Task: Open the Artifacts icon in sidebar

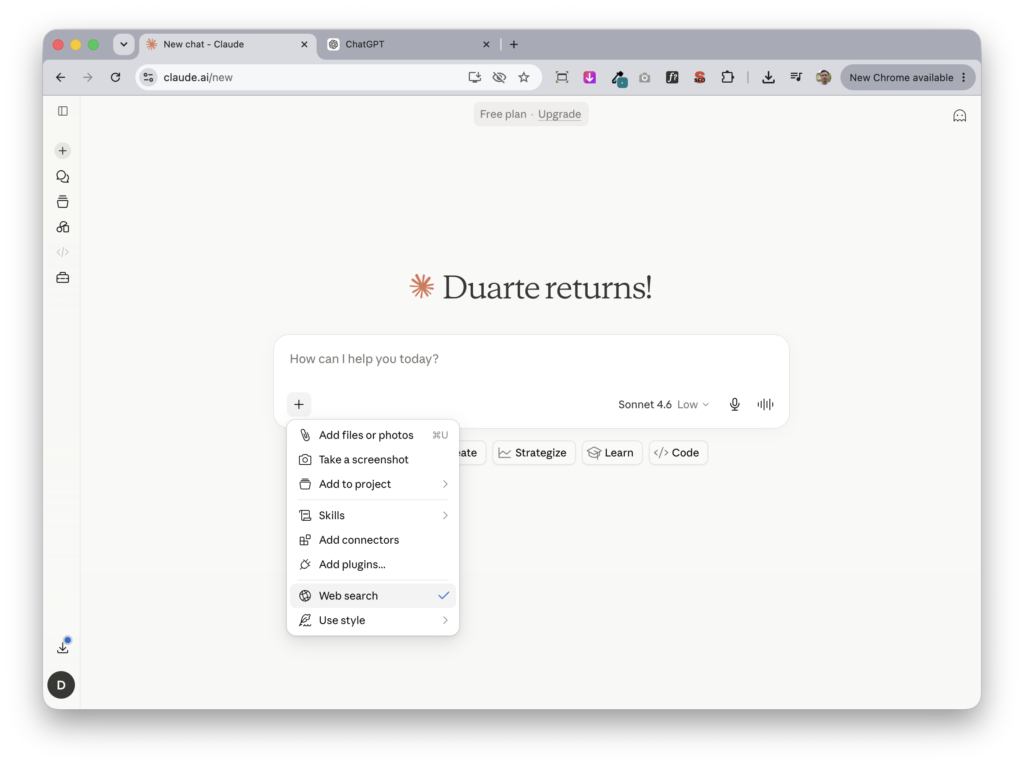Action: [x=63, y=227]
